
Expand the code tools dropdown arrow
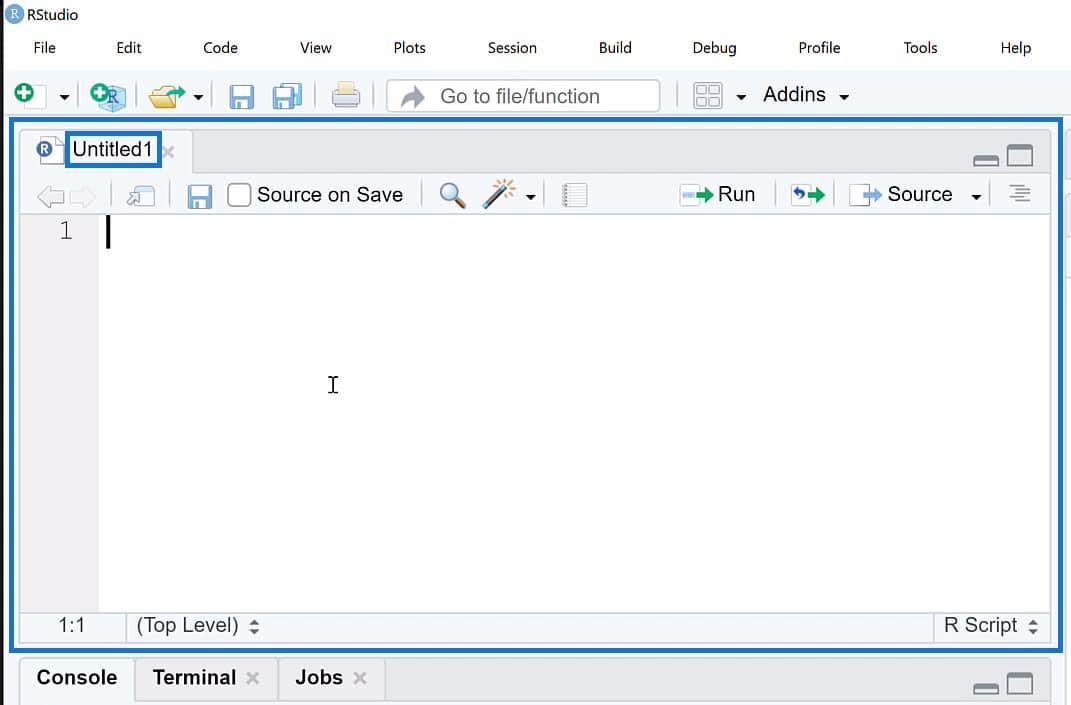pos(531,197)
